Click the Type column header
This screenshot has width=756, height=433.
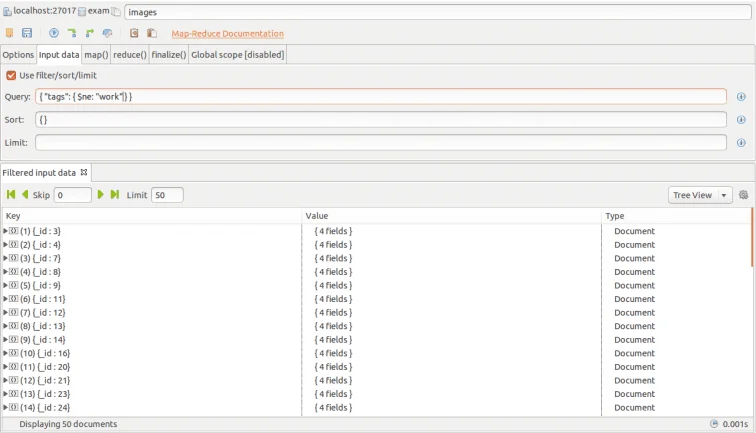point(676,216)
